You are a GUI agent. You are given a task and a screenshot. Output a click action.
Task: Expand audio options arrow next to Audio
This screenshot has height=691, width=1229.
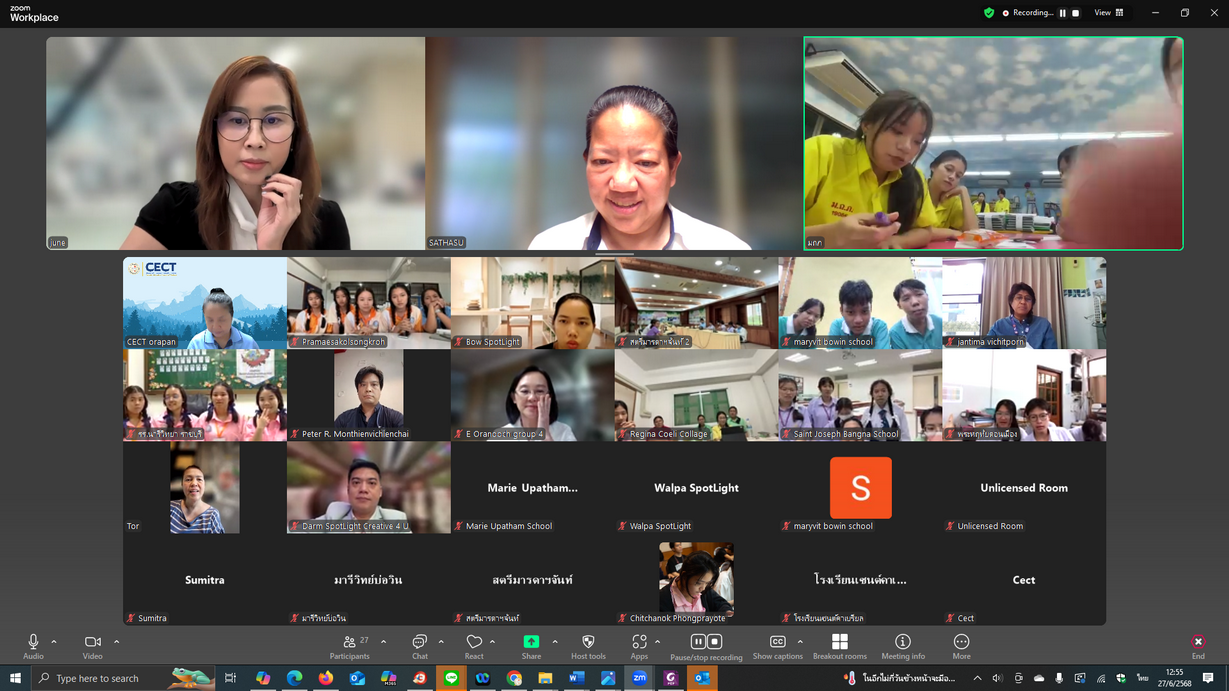coord(54,642)
